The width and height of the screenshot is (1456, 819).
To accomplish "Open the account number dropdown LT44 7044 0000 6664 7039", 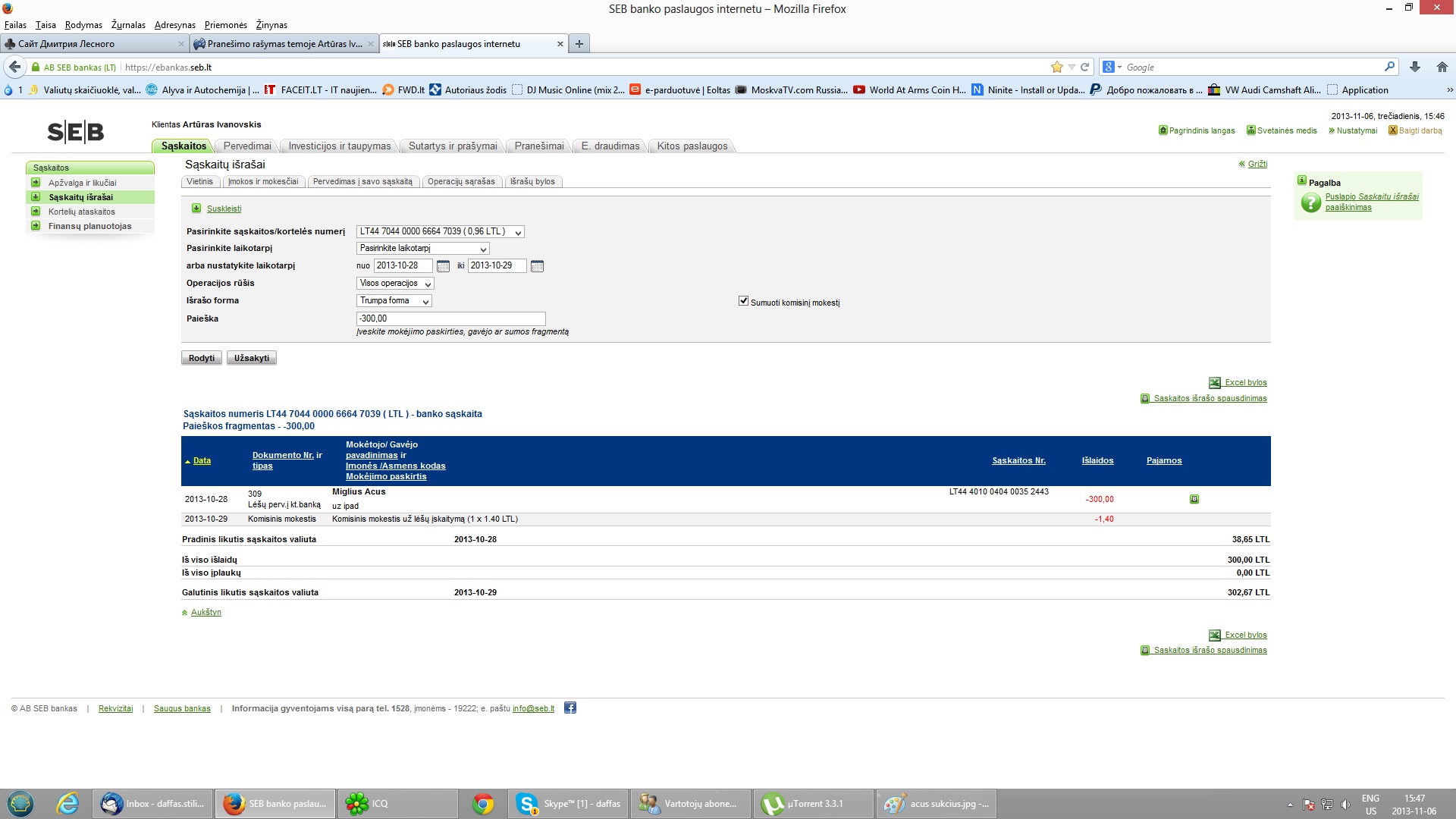I will coord(441,232).
